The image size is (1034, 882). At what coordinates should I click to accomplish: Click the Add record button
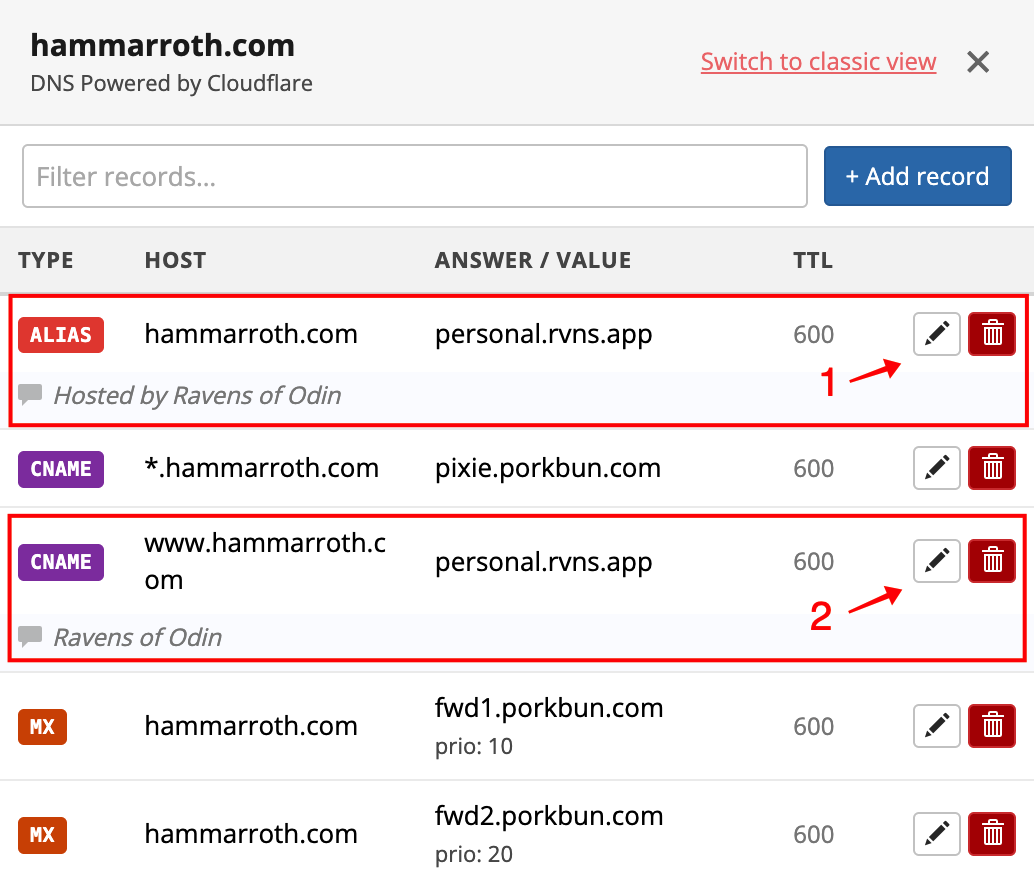tap(917, 177)
